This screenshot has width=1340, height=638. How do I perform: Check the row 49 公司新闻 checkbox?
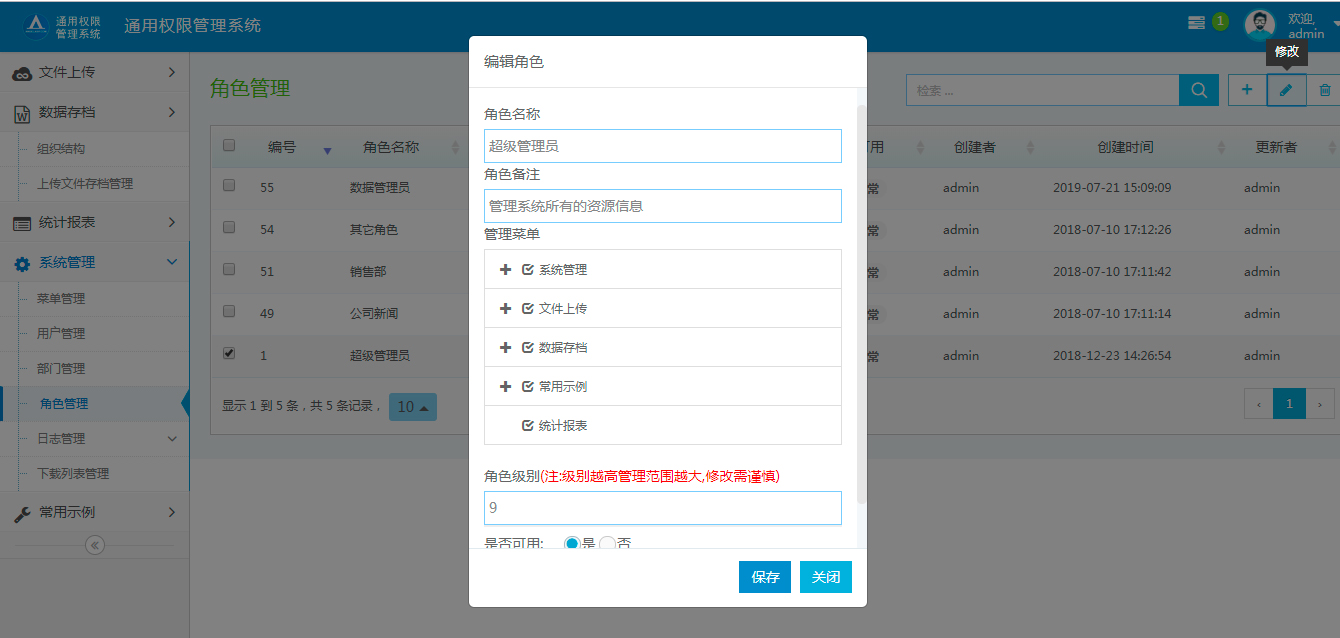(229, 311)
